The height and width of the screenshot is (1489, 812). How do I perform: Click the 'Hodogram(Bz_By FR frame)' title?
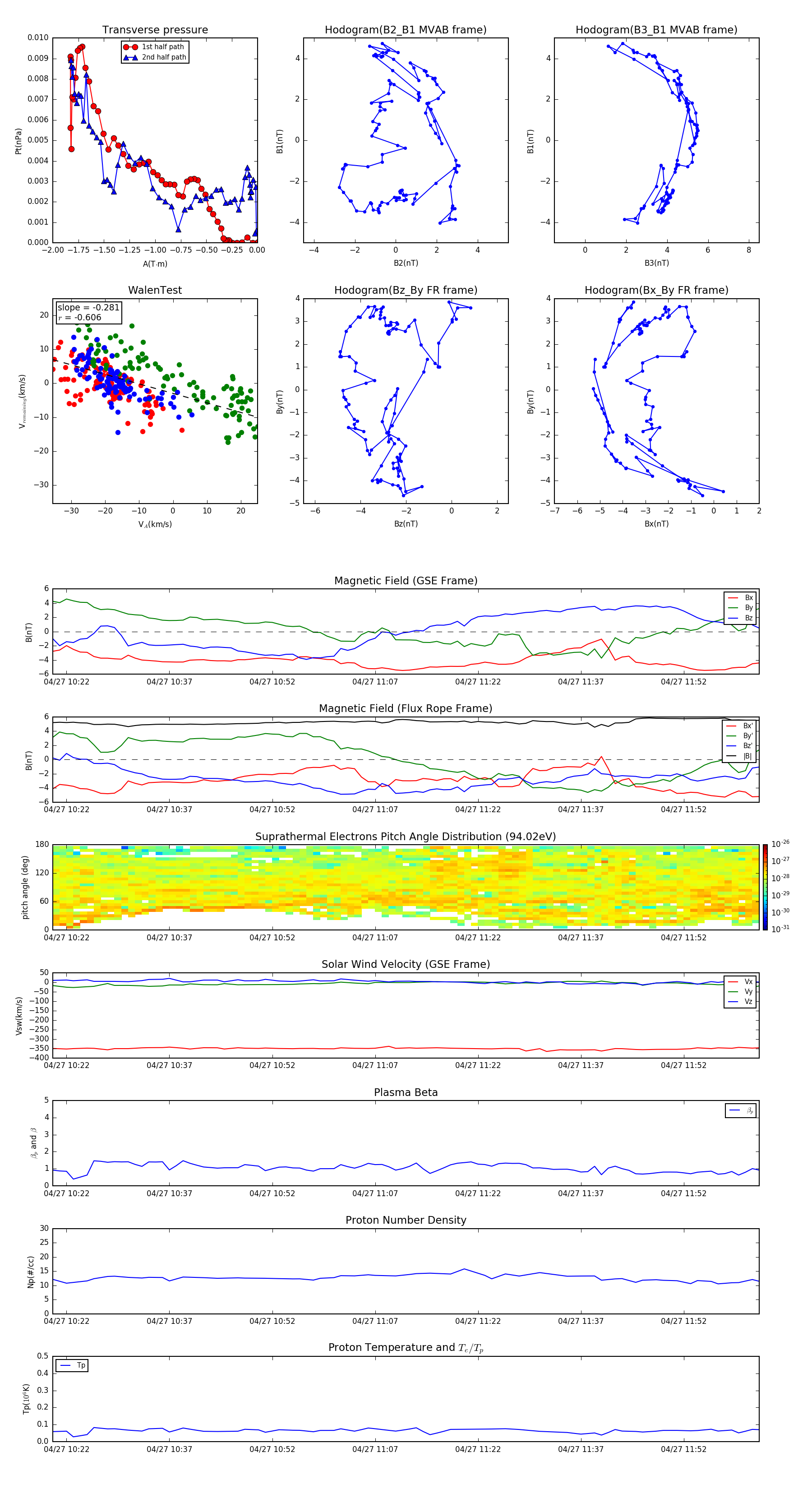(406, 290)
